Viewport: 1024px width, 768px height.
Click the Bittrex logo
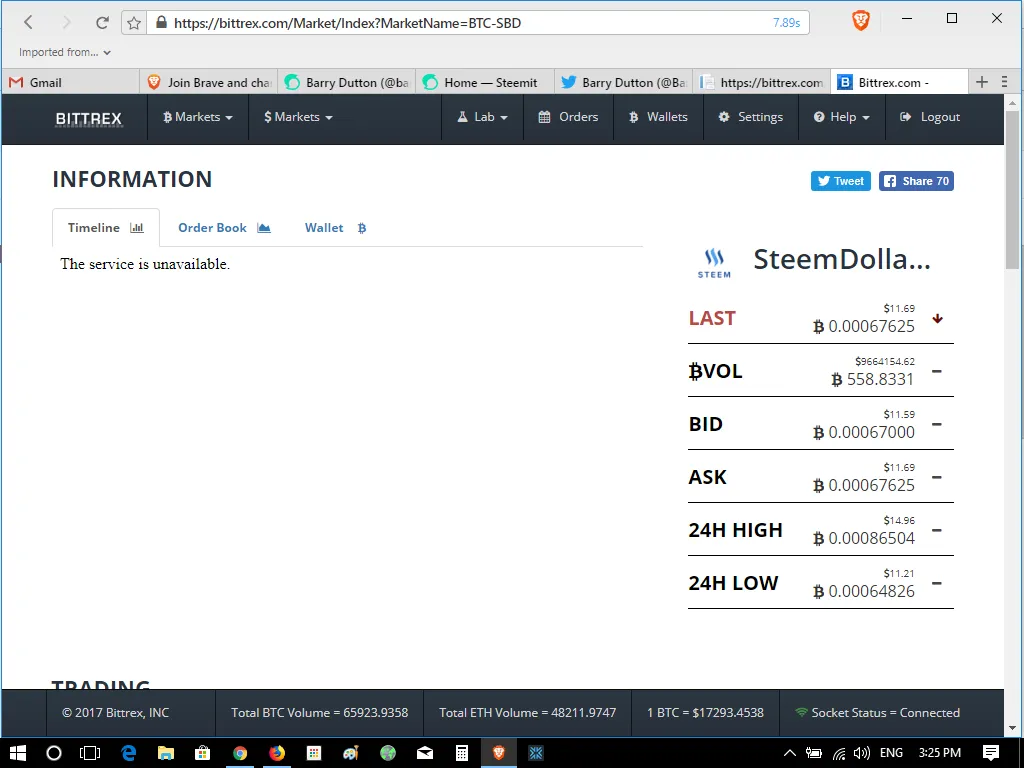[89, 118]
